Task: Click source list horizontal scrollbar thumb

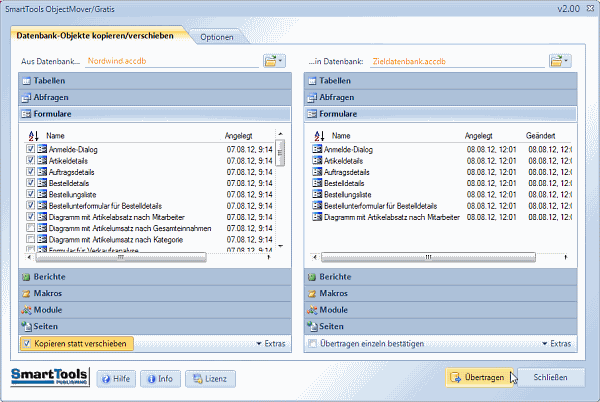Action: coord(121,257)
